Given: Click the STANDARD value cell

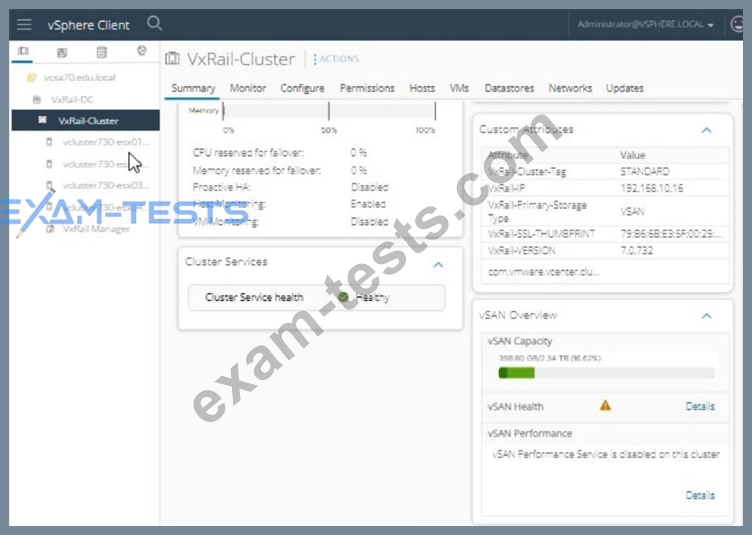Looking at the screenshot, I should (645, 172).
